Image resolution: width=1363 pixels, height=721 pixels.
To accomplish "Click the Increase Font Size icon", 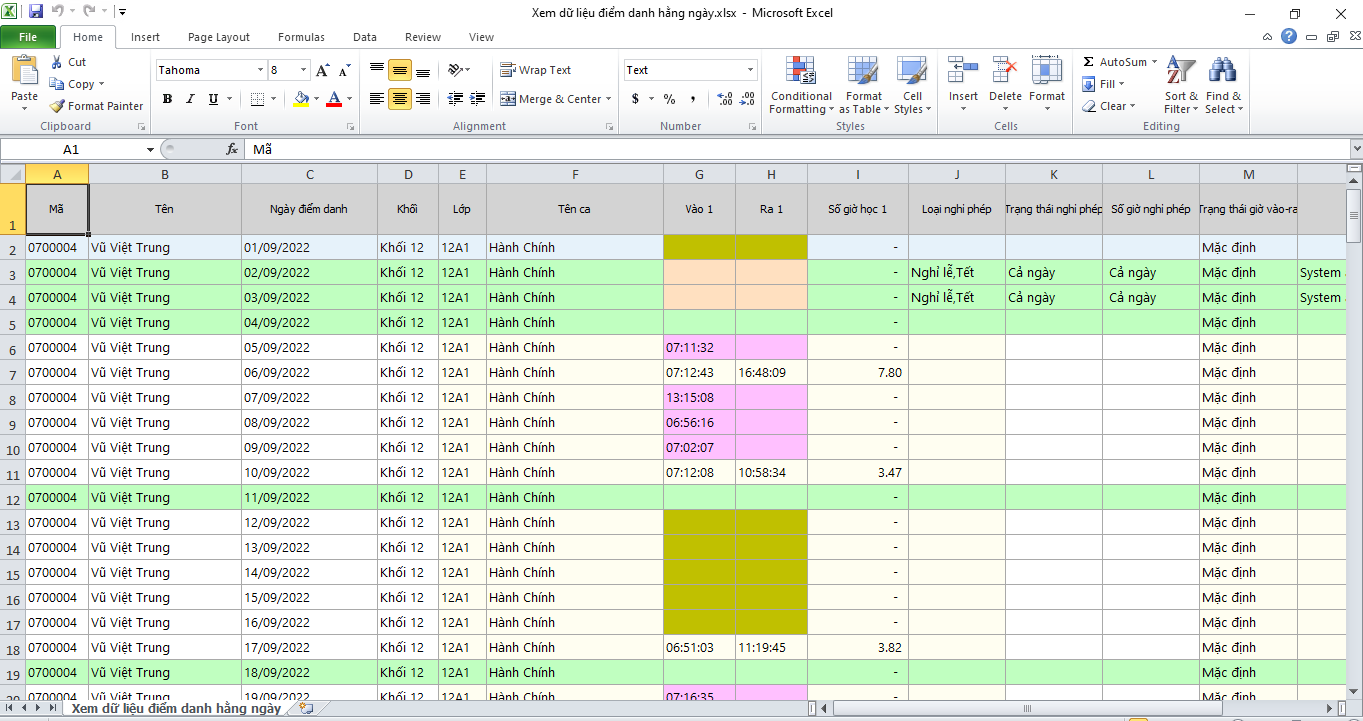I will (x=322, y=70).
